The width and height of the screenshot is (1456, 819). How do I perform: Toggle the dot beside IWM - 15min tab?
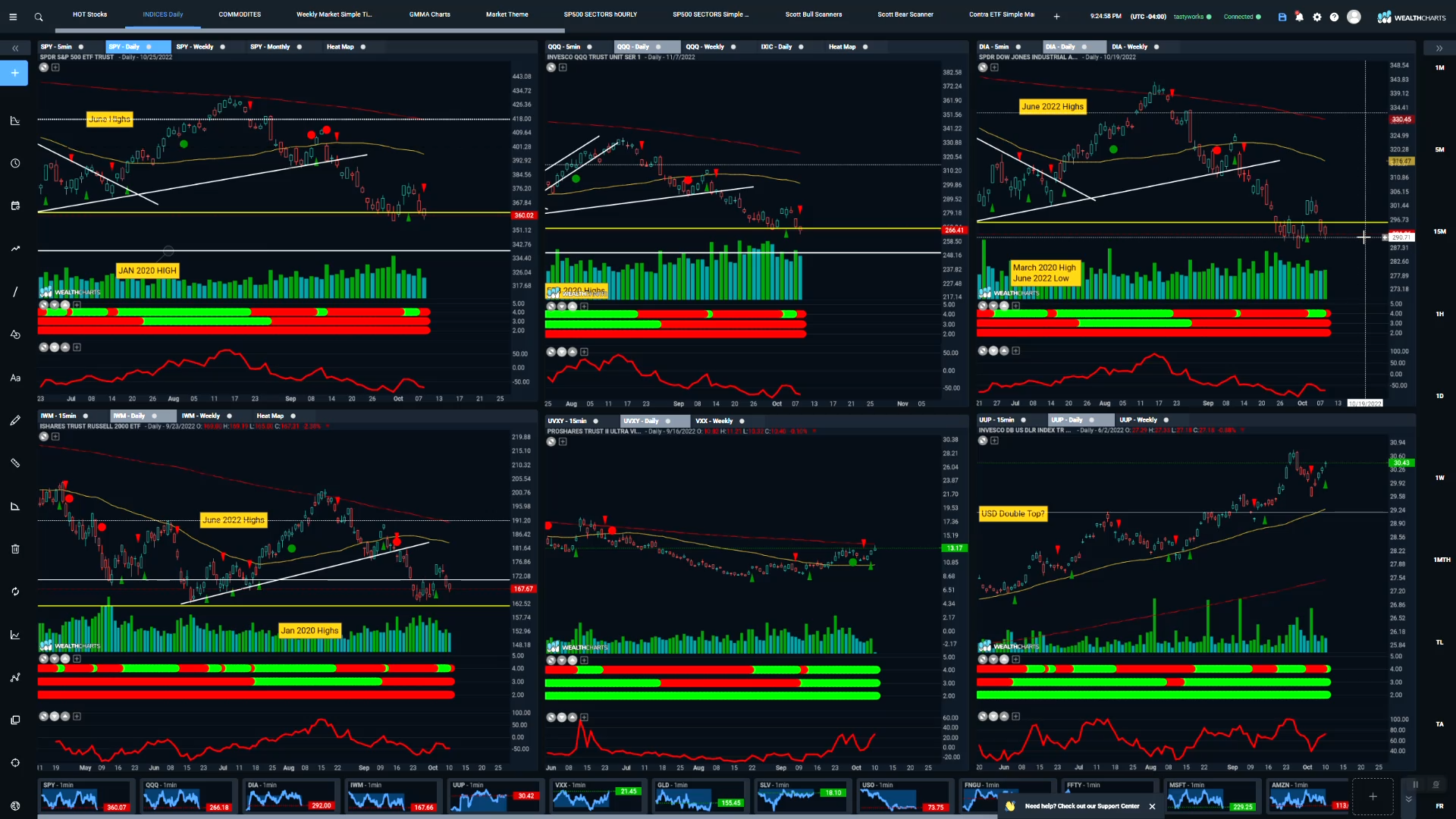[85, 416]
